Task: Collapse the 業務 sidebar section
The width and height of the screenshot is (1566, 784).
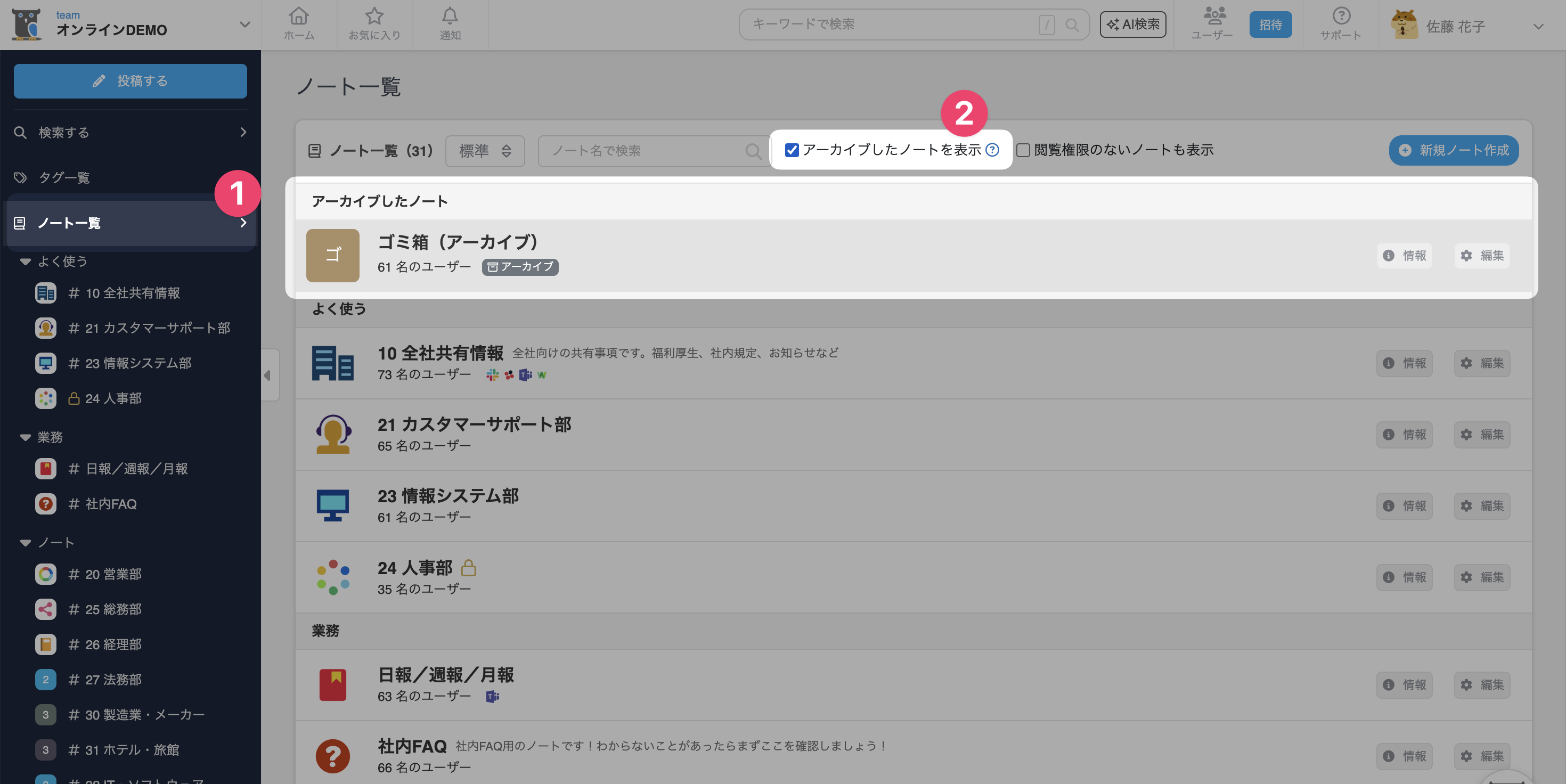Action: [x=26, y=437]
